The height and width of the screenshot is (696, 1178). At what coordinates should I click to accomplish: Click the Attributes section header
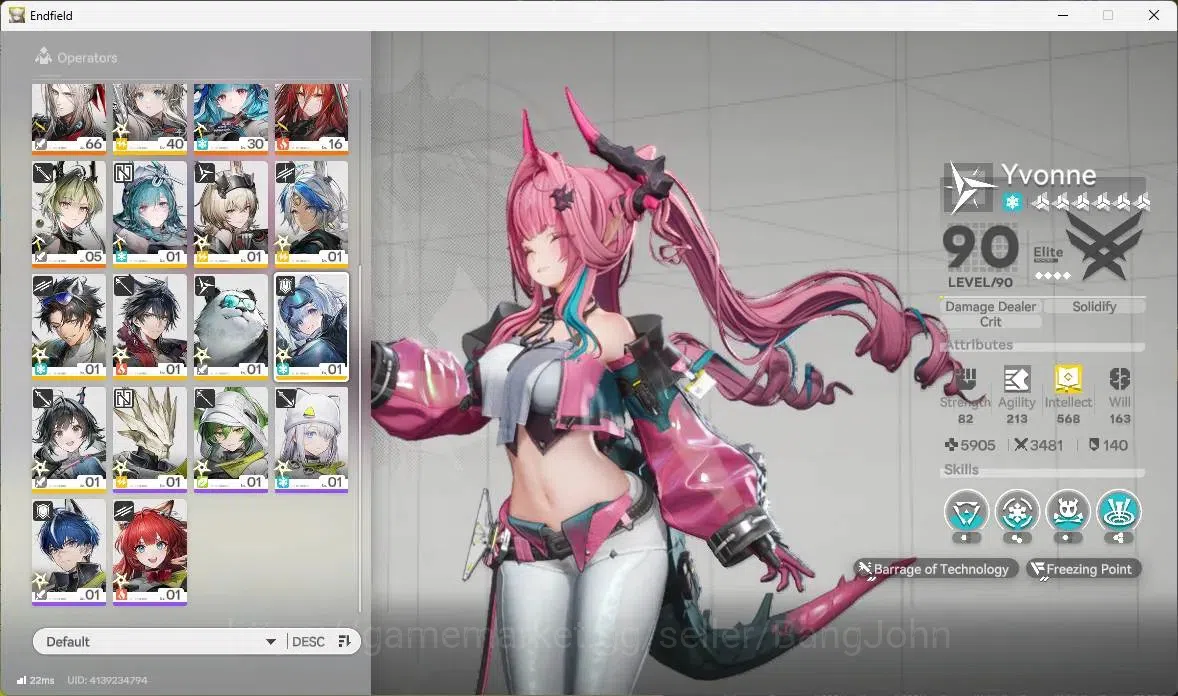pyautogui.click(x=979, y=344)
